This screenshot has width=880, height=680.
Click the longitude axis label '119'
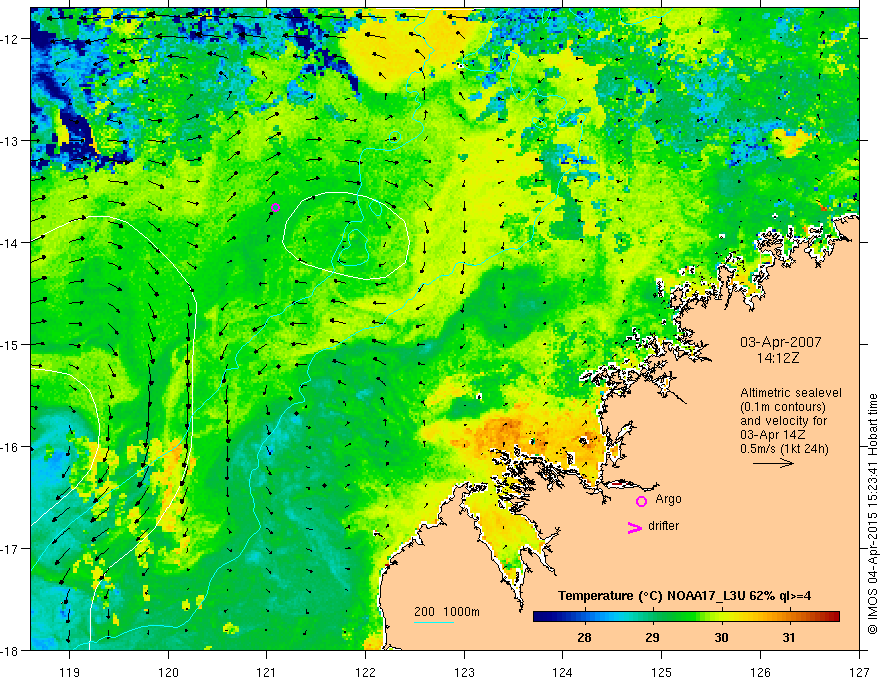(x=70, y=672)
